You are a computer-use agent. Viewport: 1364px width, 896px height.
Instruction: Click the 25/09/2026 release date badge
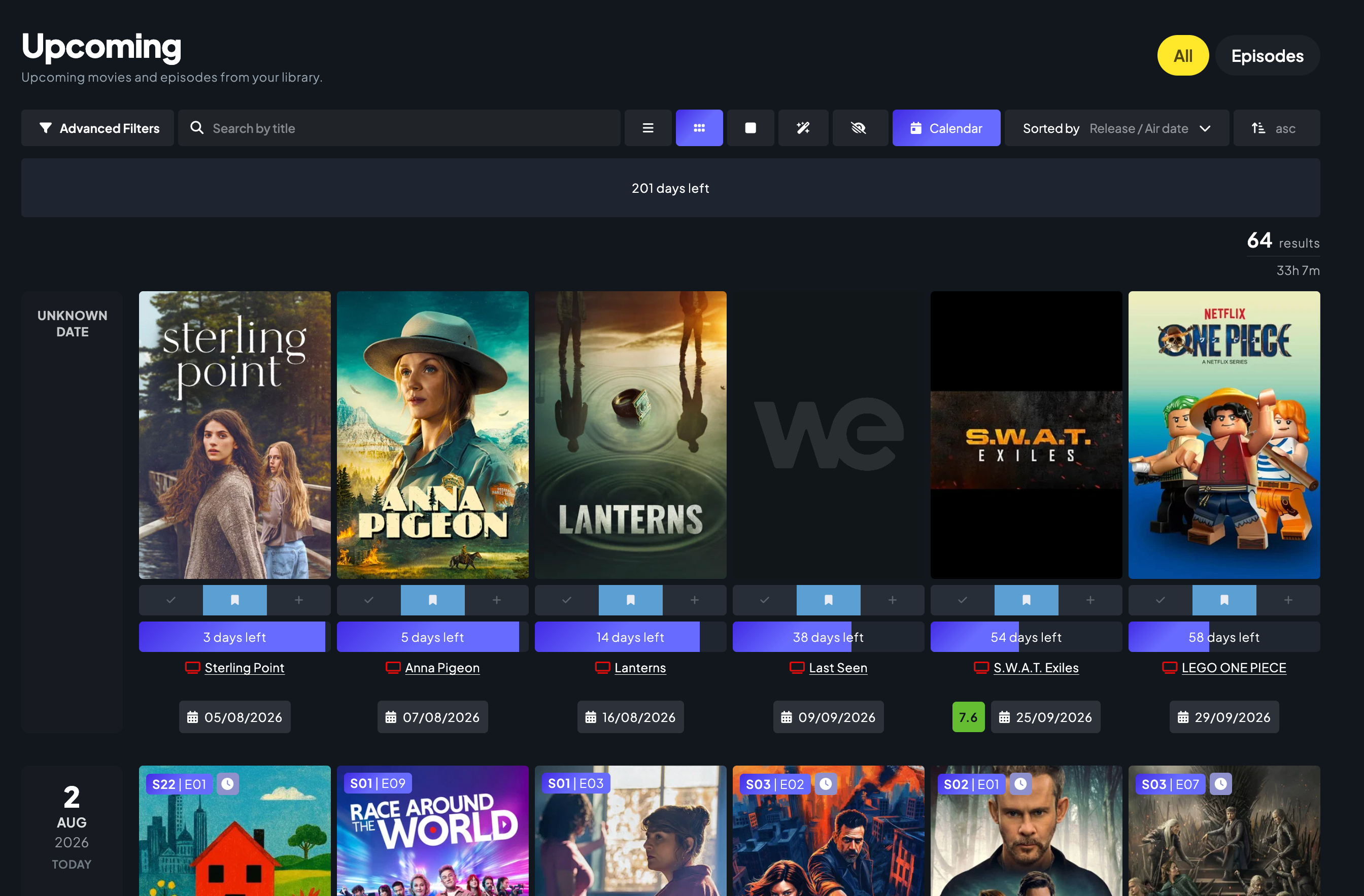1045,717
